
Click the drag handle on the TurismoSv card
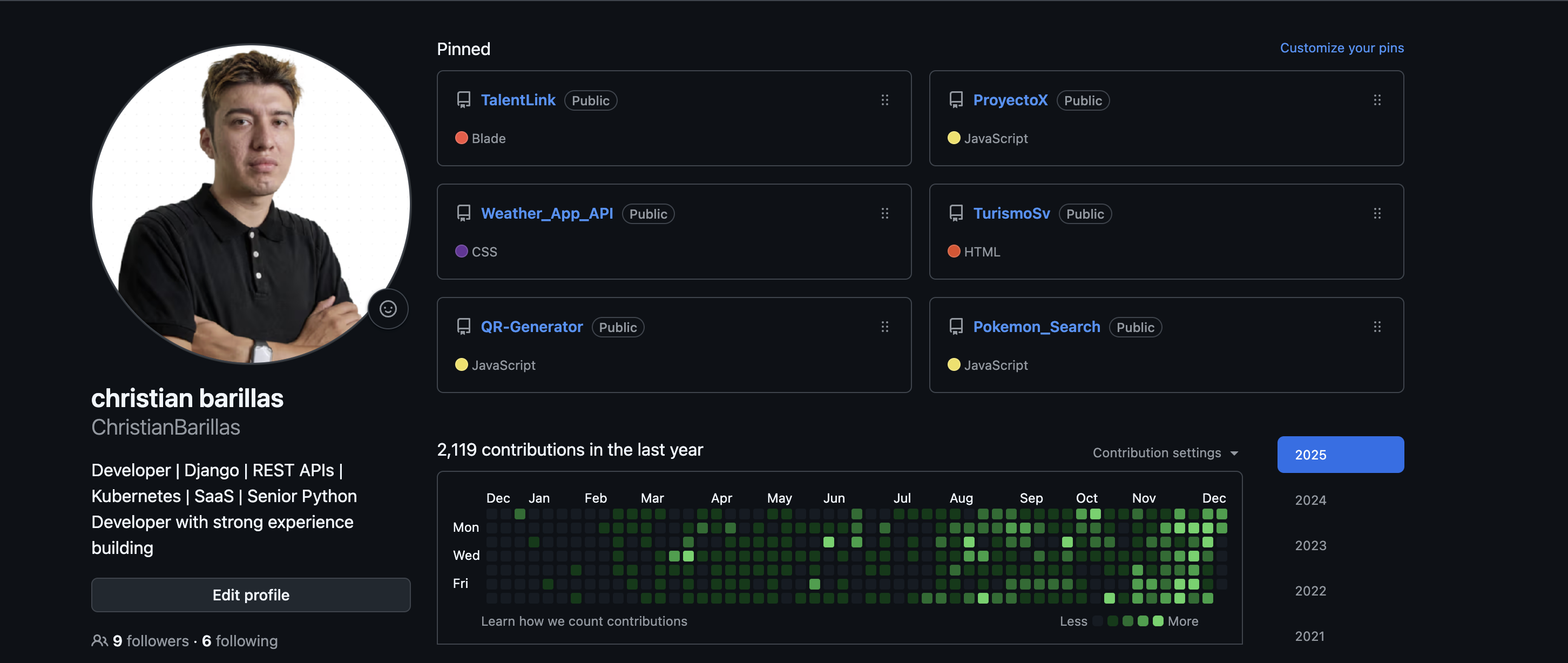1377,213
